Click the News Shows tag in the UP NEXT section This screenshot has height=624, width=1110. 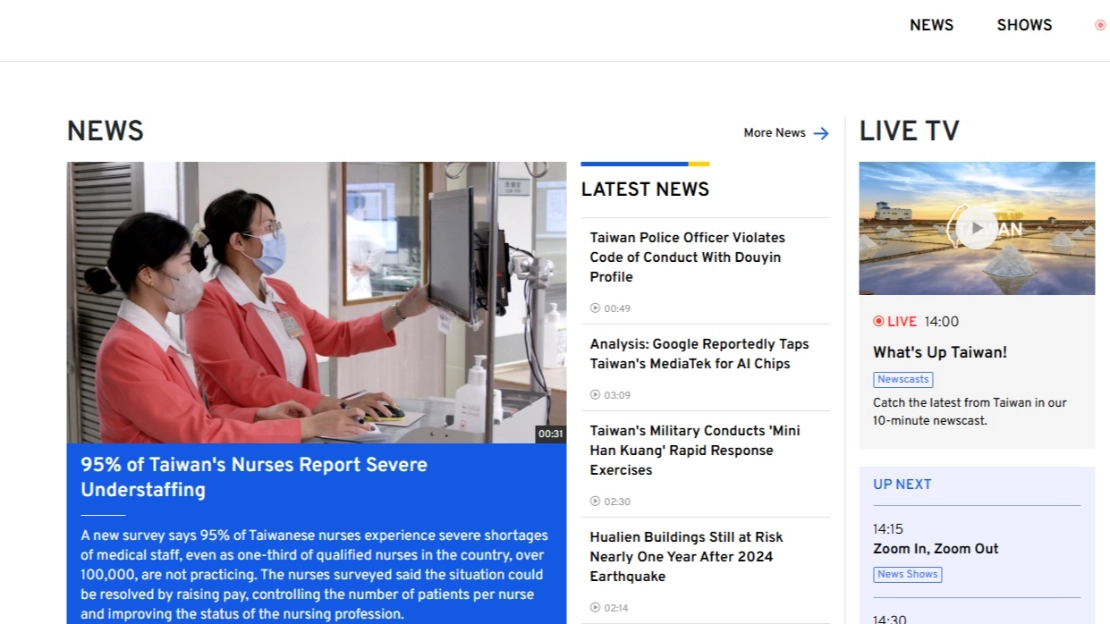click(x=907, y=574)
